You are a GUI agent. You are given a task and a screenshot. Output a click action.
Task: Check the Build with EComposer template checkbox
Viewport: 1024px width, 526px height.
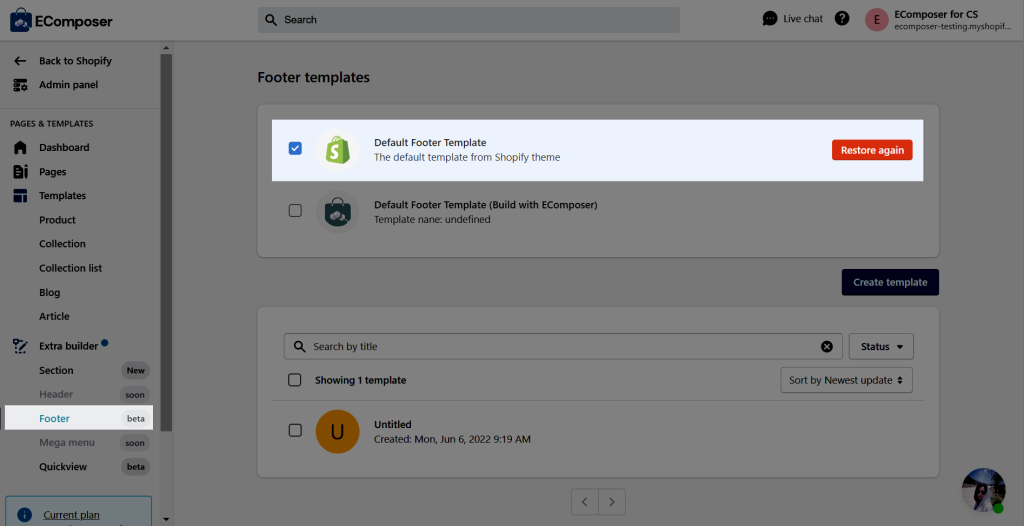295,210
